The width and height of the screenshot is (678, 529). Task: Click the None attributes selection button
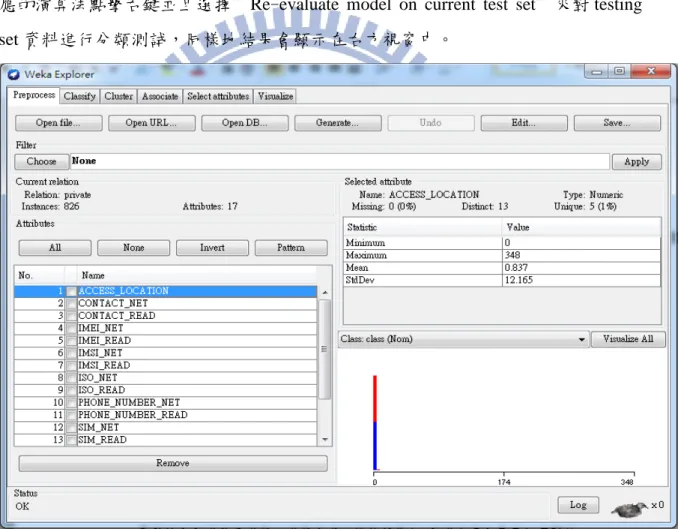pyautogui.click(x=134, y=248)
